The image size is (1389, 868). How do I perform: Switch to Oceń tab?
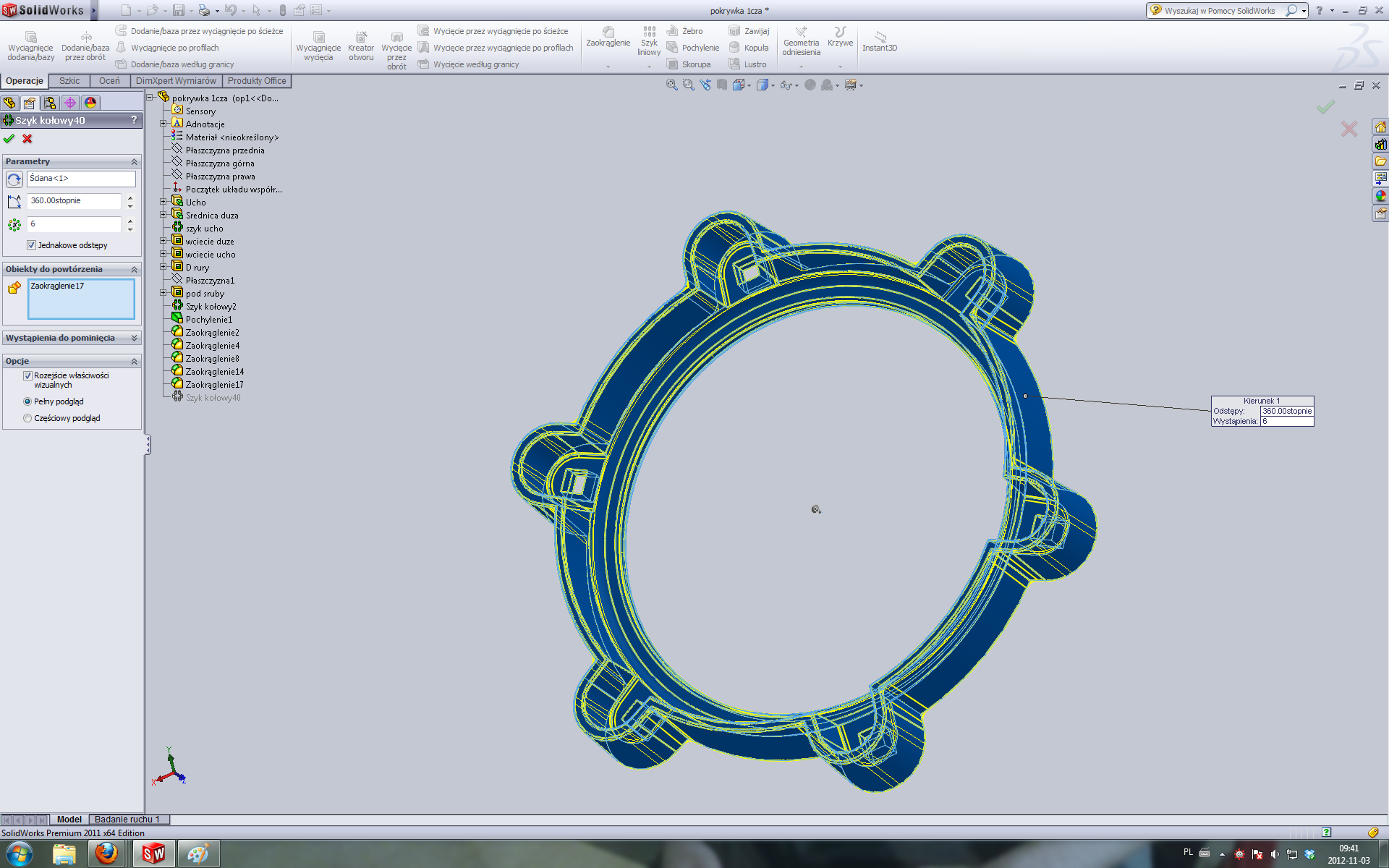(x=109, y=81)
